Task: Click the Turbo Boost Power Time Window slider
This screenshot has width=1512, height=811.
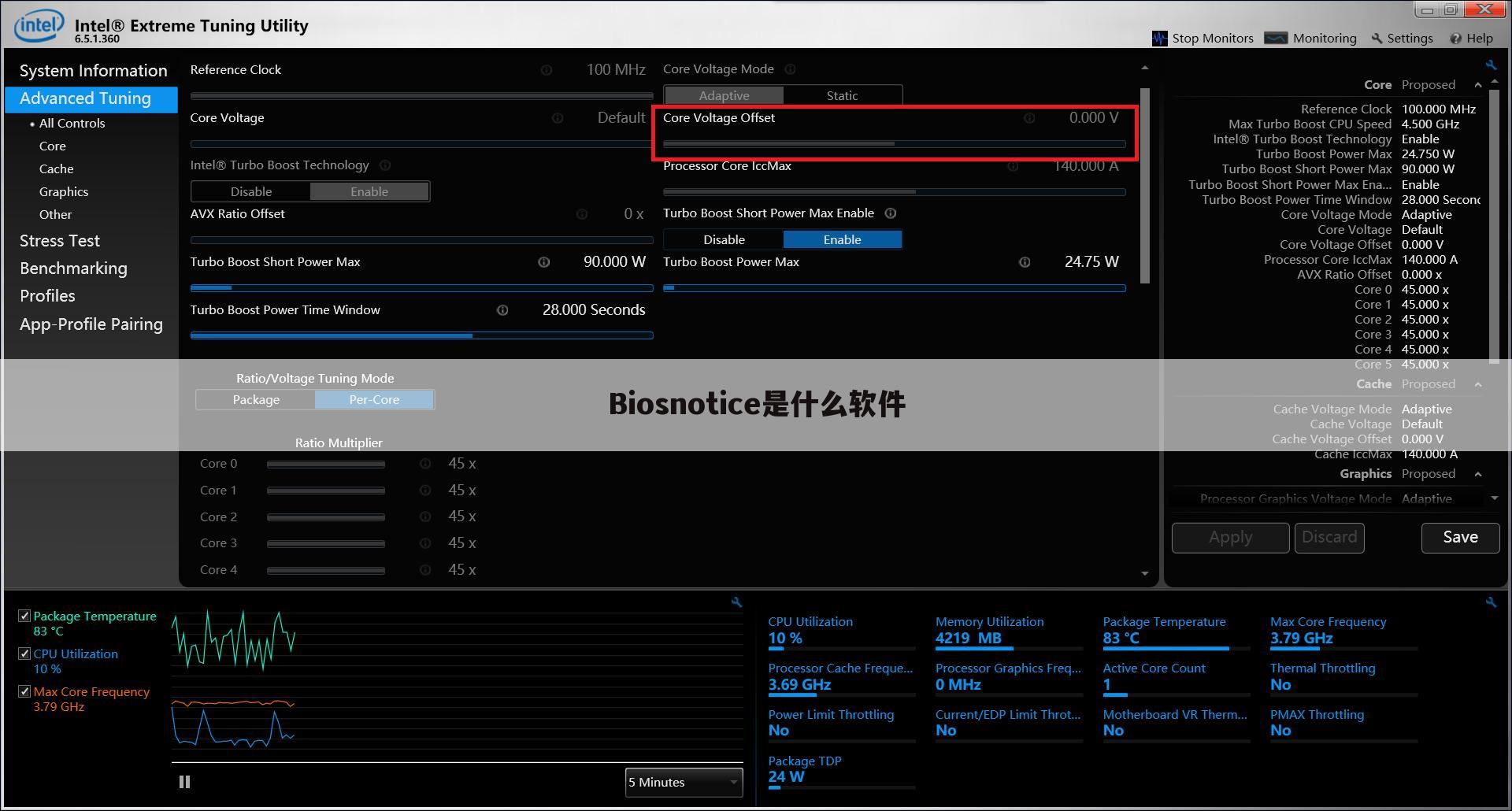Action: [x=421, y=335]
